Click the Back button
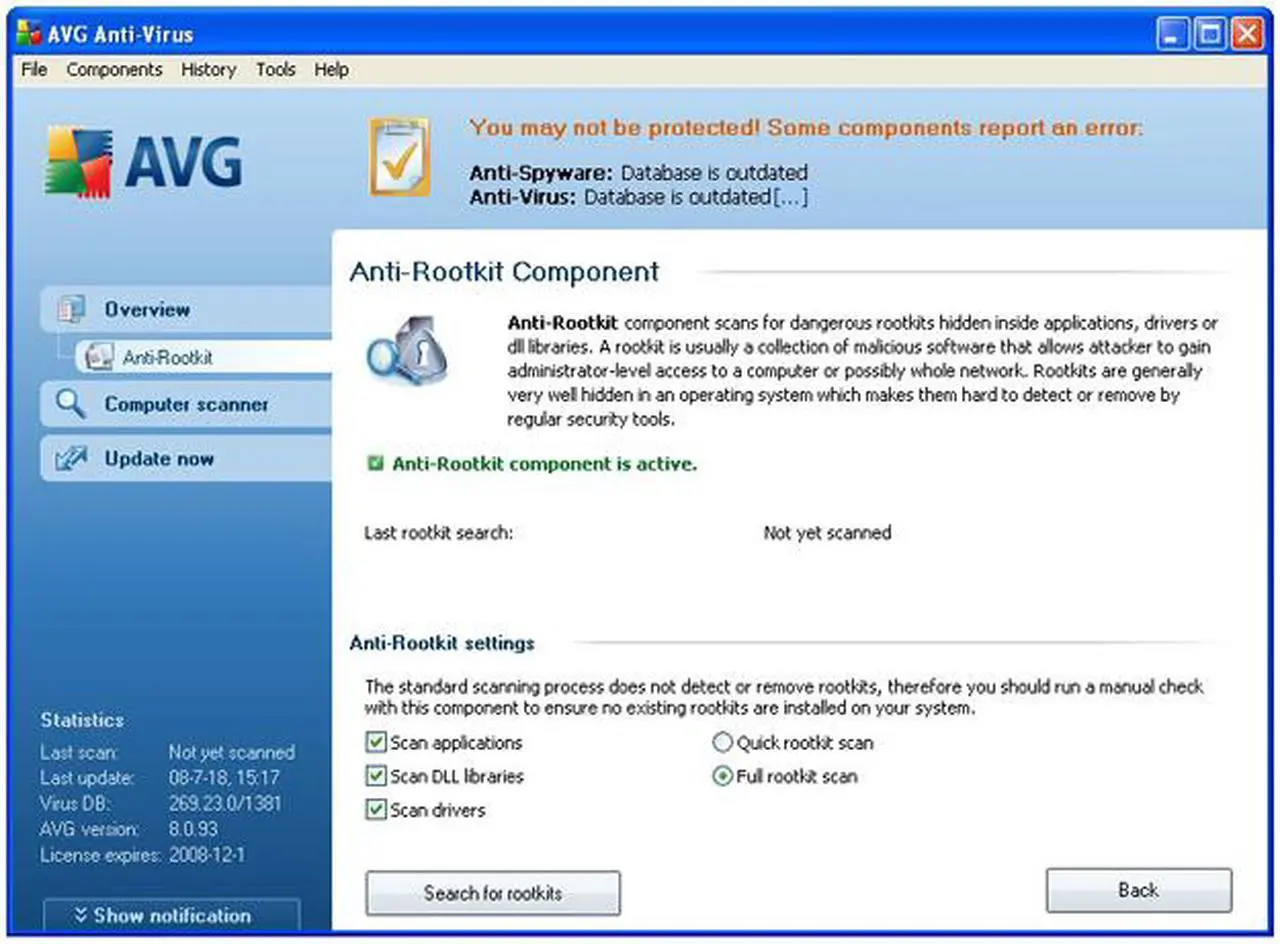This screenshot has height=944, width=1280. 1139,890
